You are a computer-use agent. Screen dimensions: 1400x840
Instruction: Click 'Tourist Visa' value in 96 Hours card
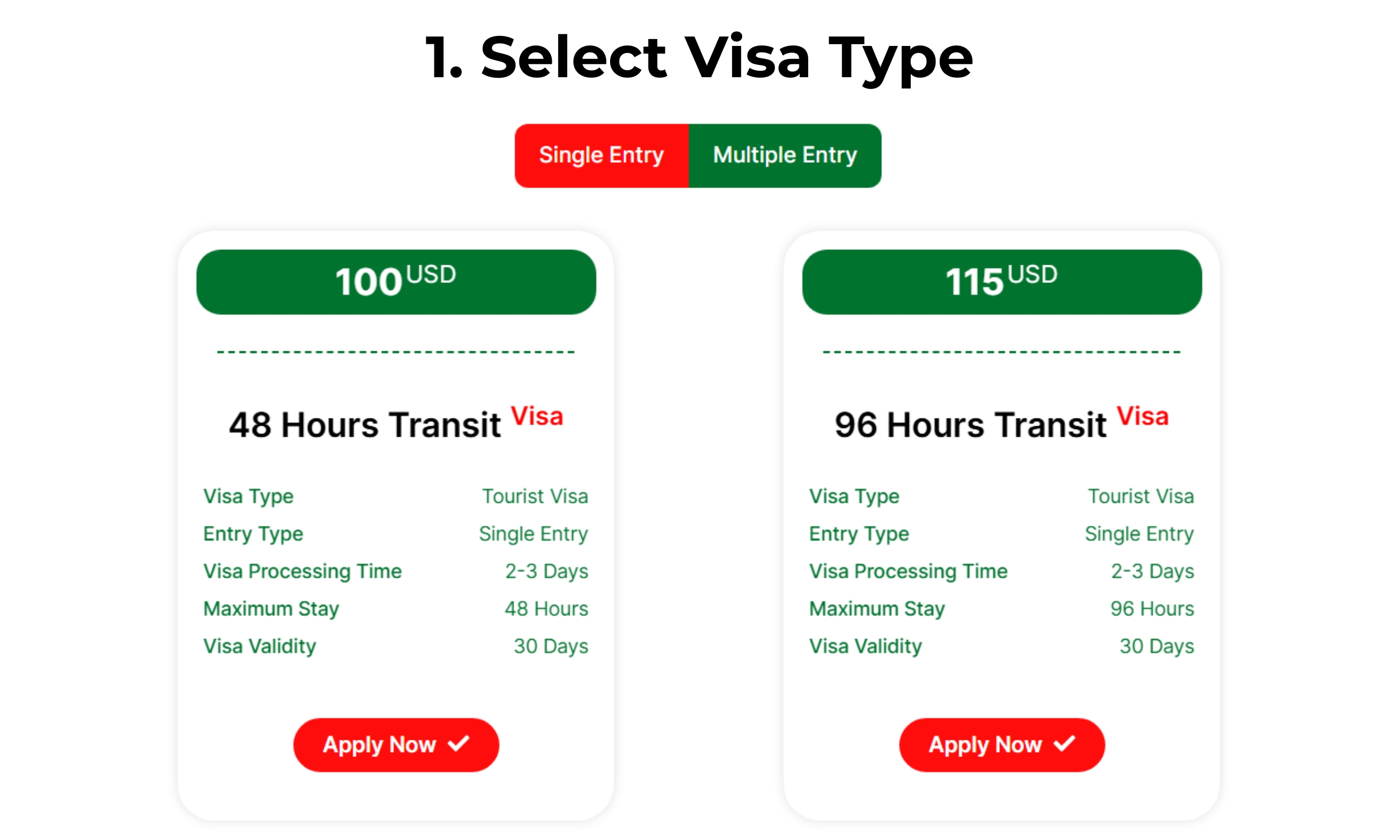coord(1141,496)
